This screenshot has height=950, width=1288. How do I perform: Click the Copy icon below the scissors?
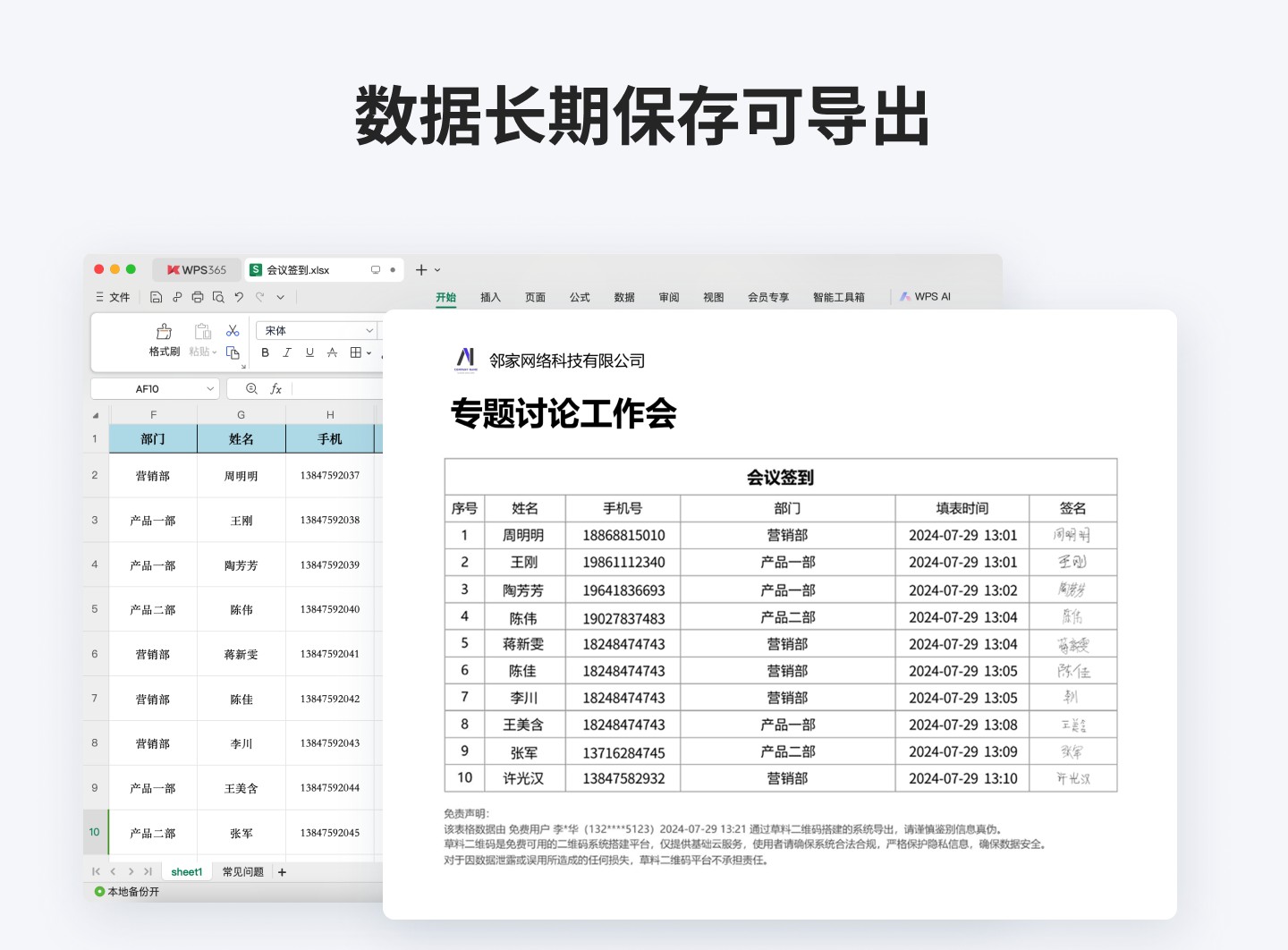tap(233, 353)
